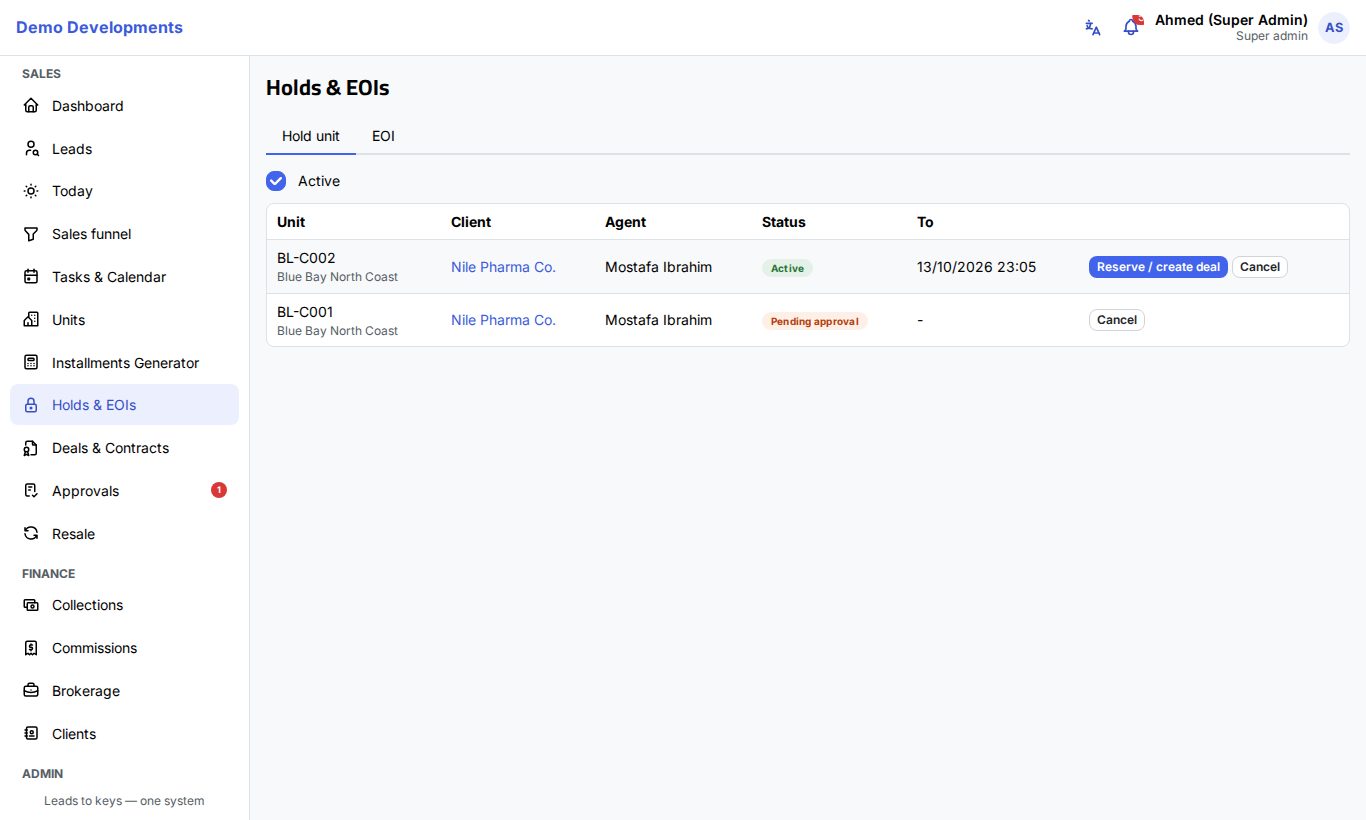Click the Sales funnel filter icon
Viewport: 1366px width, 820px height.
pos(31,234)
